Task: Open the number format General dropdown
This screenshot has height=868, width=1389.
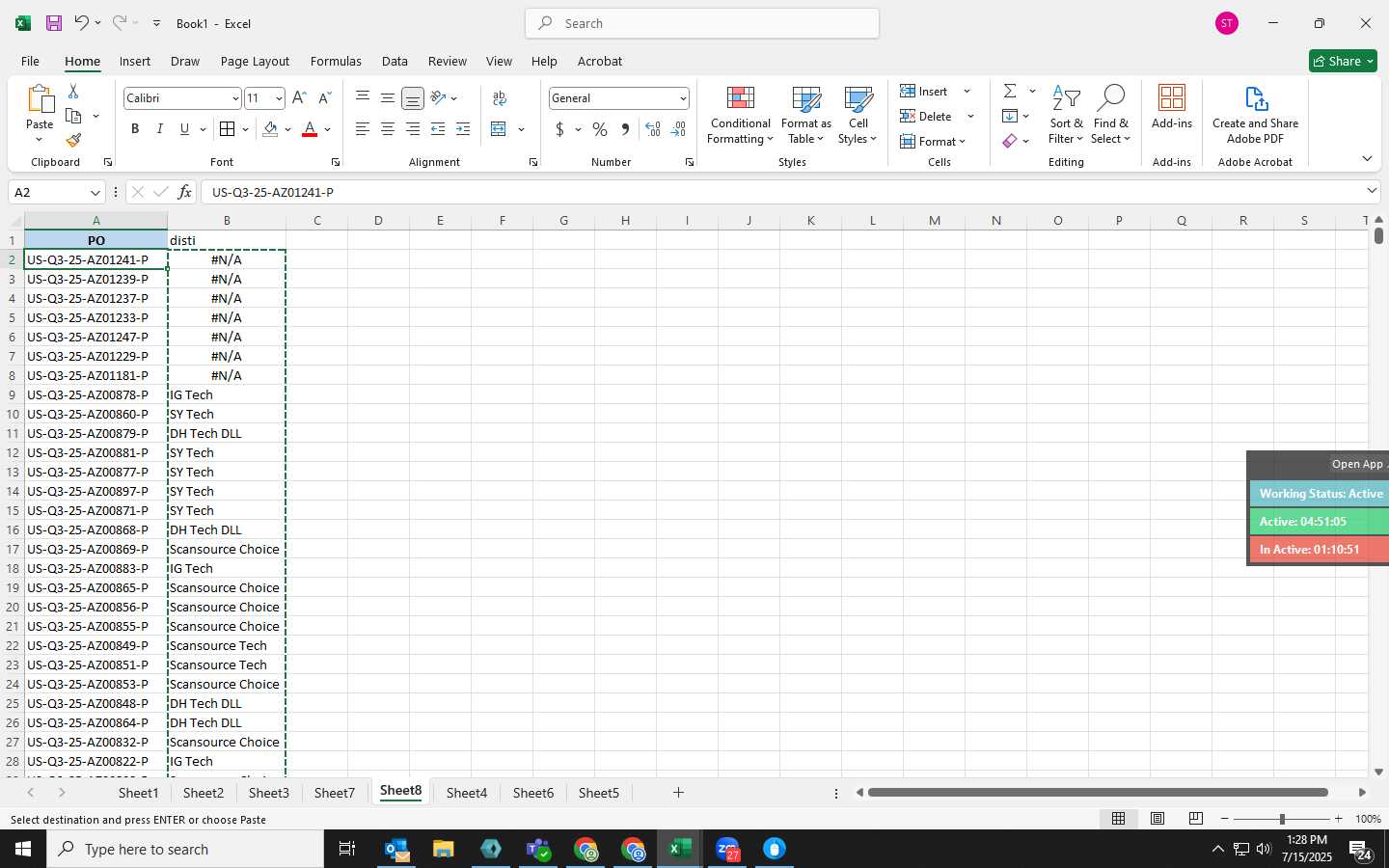Action: tap(683, 98)
